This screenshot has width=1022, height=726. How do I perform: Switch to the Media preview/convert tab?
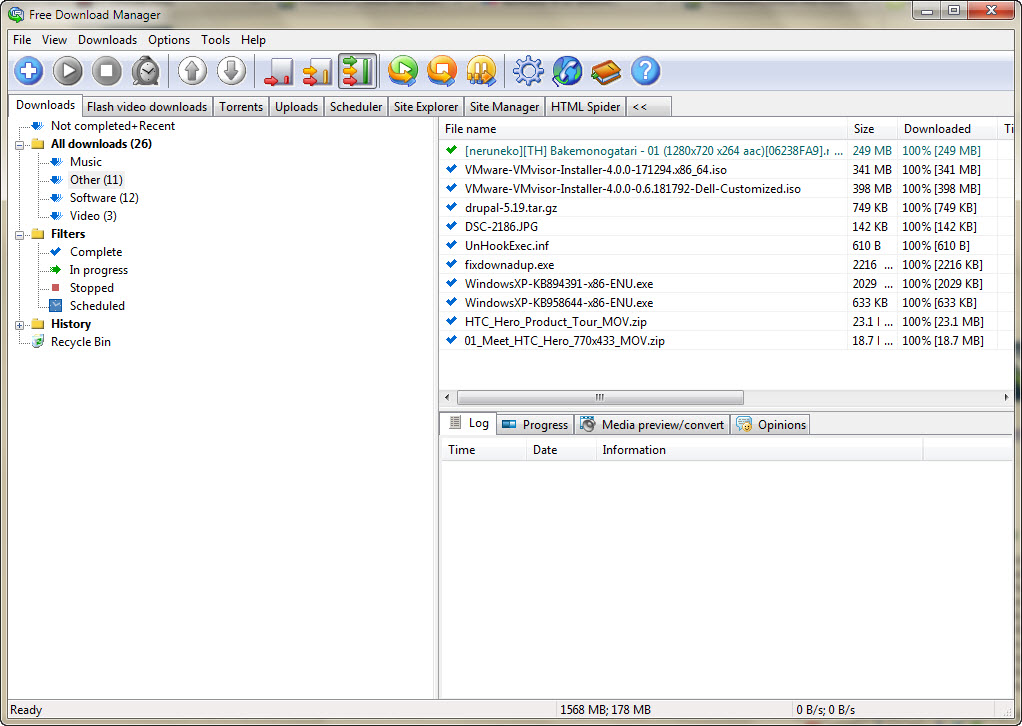point(652,425)
